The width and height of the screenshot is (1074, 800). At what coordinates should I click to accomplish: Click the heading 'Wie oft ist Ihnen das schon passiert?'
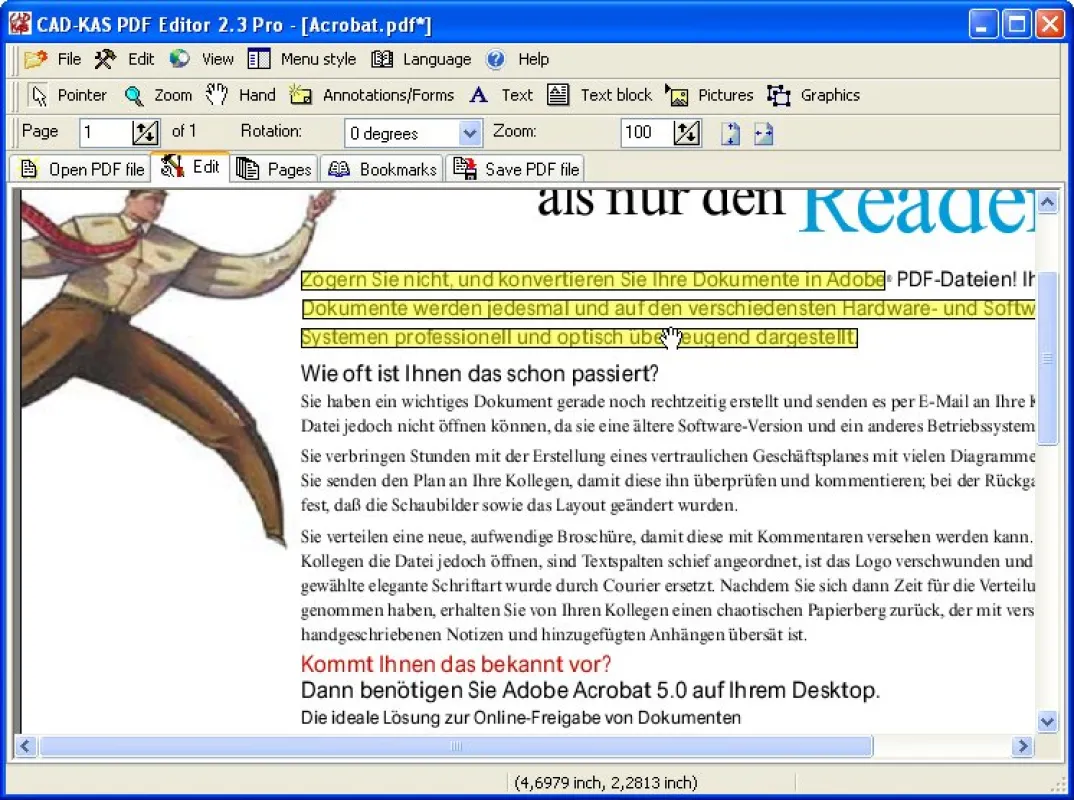pyautogui.click(x=479, y=374)
